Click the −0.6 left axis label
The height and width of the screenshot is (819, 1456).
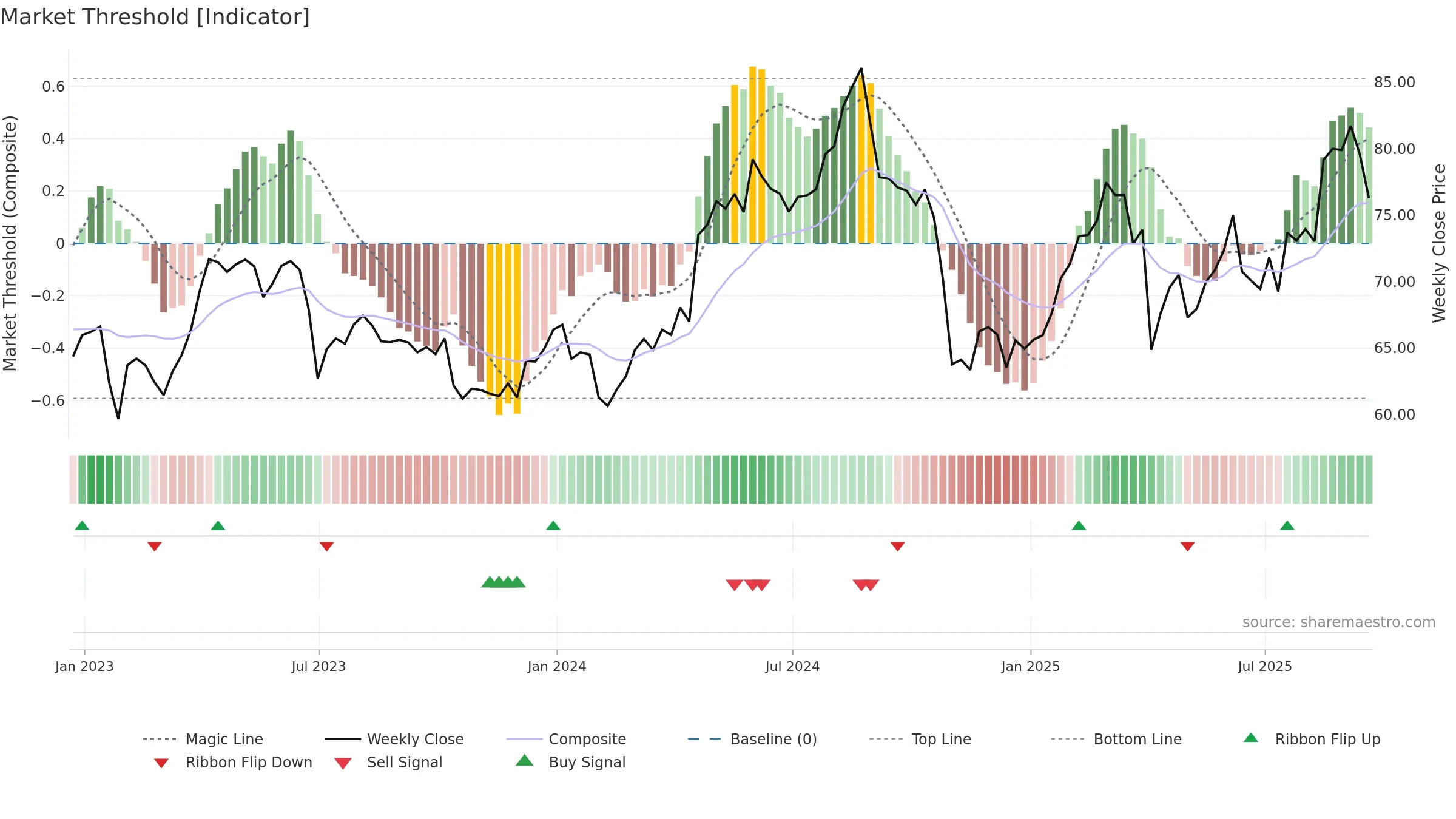tap(48, 401)
